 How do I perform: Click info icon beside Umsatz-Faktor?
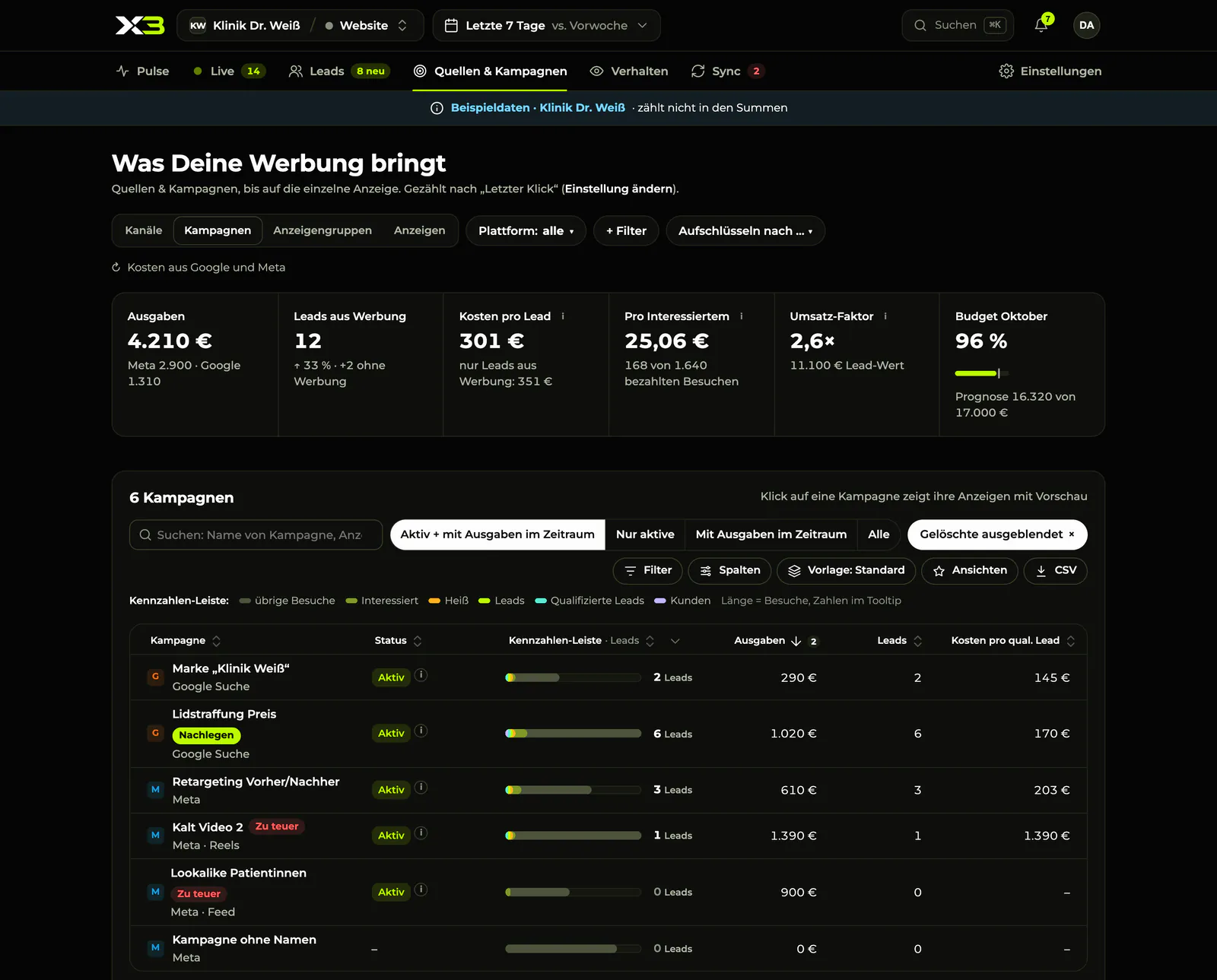[885, 316]
